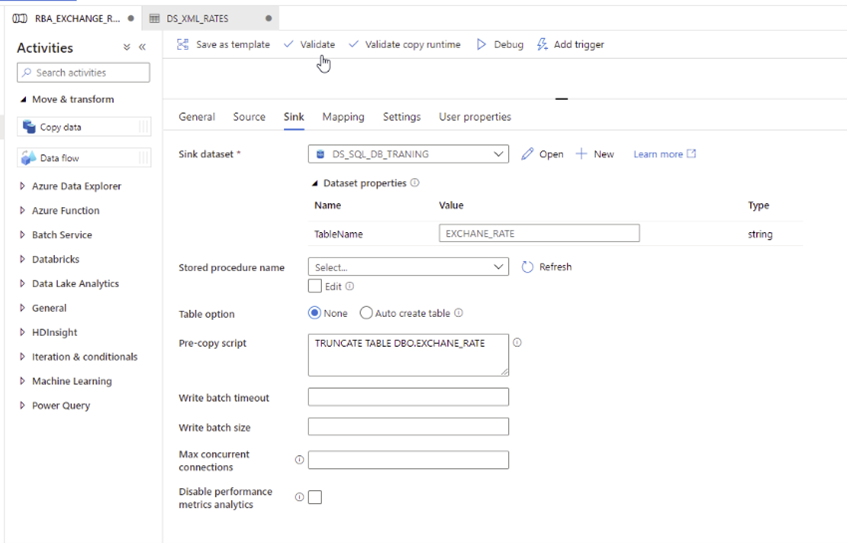The width and height of the screenshot is (847, 543).
Task: Click the Add trigger lightning icon
Action: tap(542, 45)
